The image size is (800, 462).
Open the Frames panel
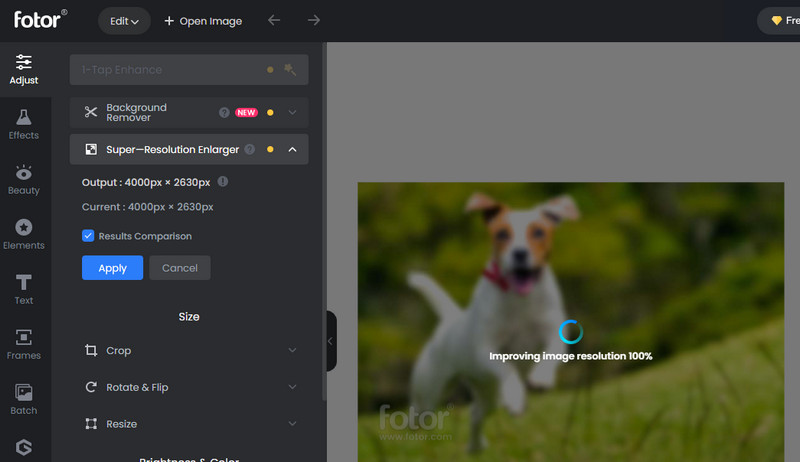24,344
